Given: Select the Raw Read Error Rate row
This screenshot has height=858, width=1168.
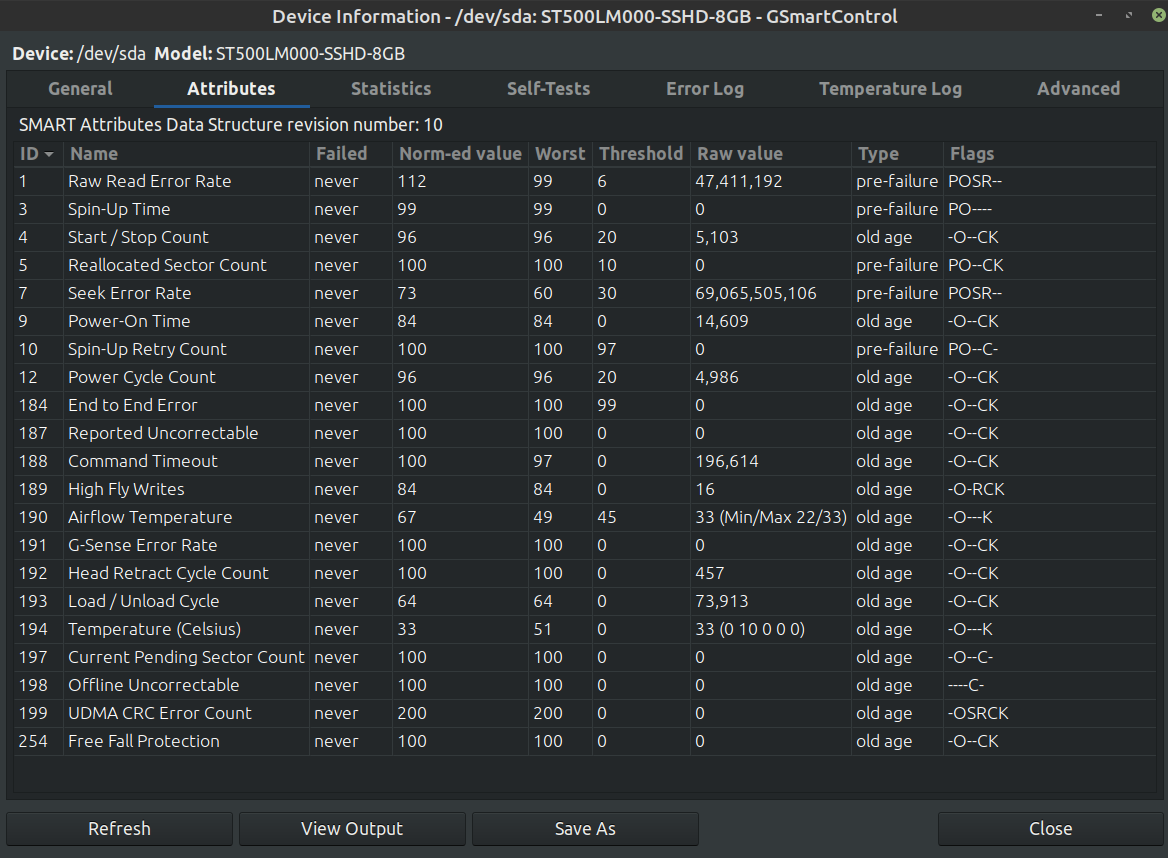Looking at the screenshot, I should 585,181.
